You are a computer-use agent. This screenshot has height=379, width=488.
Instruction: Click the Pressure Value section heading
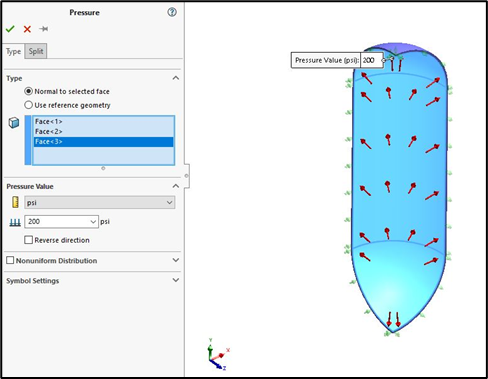30,186
